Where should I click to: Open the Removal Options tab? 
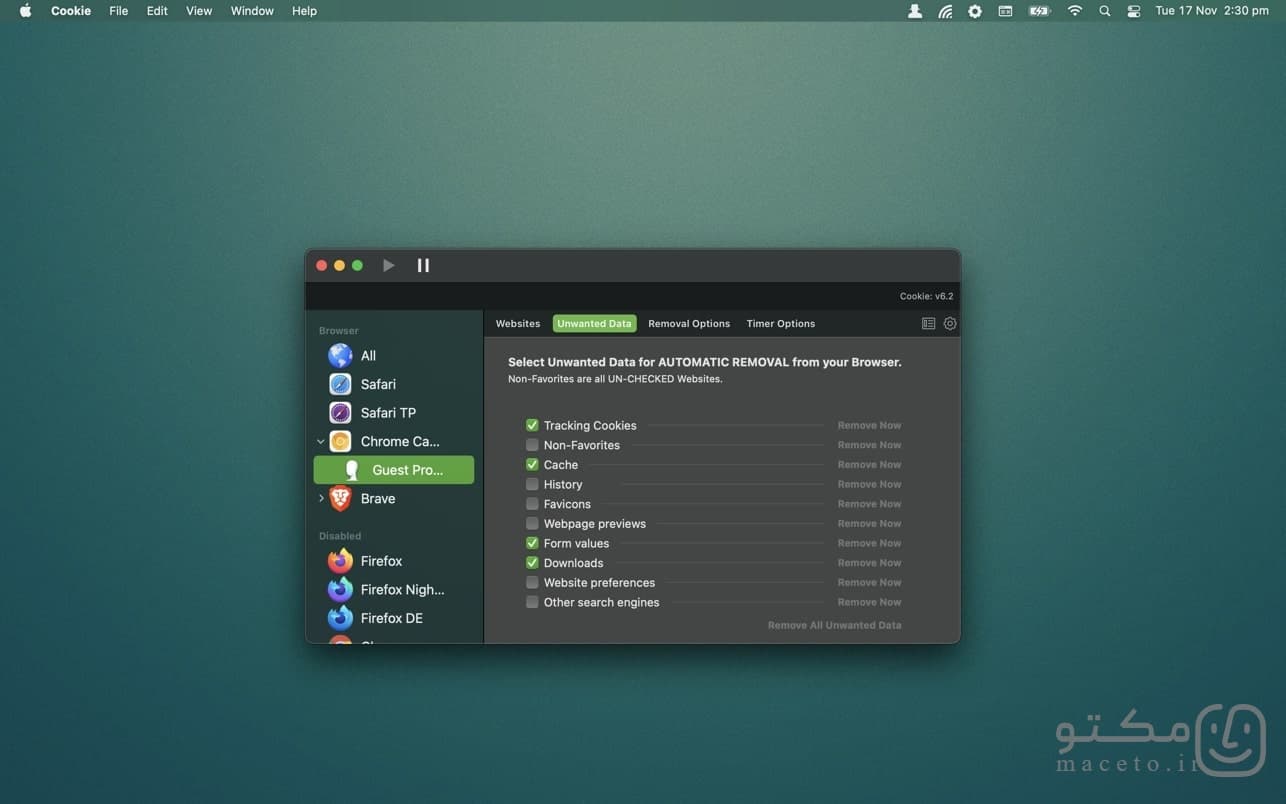pos(689,324)
